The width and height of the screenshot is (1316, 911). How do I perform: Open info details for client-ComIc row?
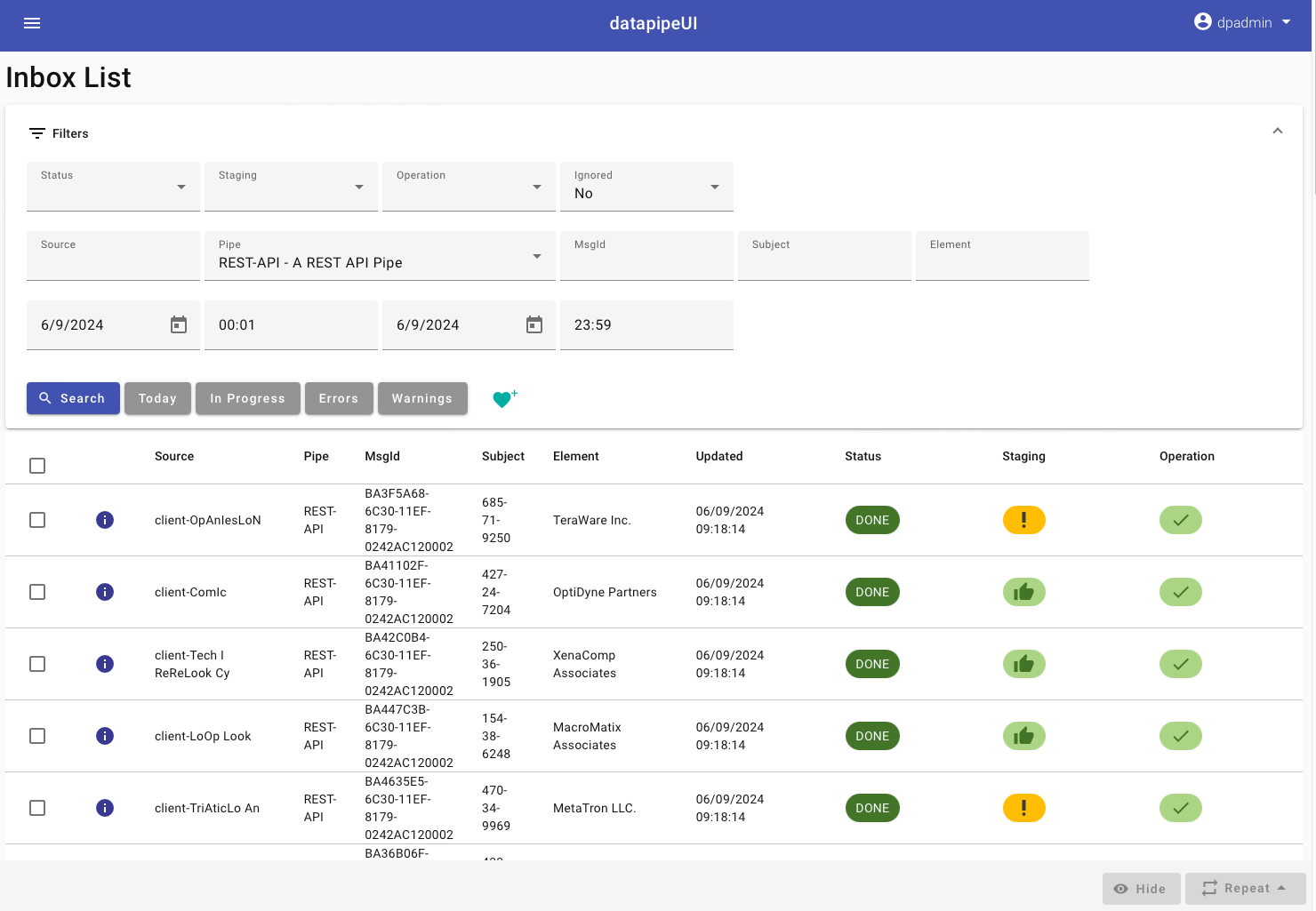point(105,592)
